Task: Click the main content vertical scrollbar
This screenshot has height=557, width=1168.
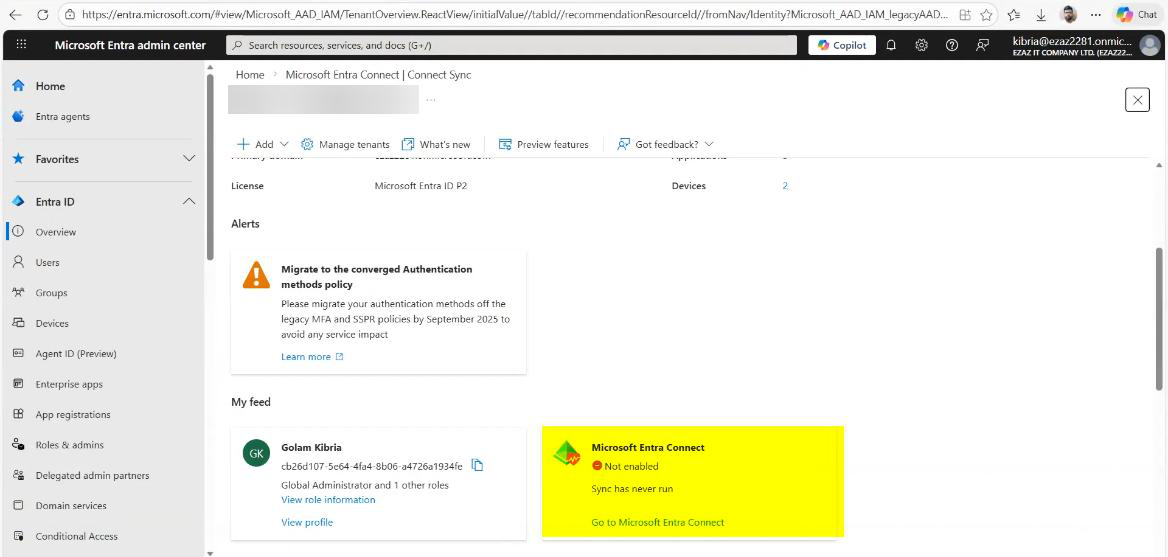Action: [1158, 319]
